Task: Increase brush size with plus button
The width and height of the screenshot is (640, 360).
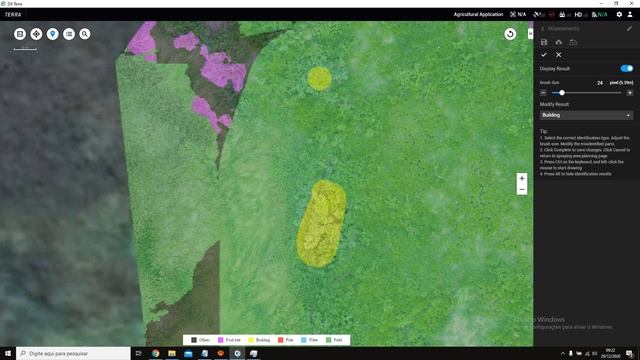Action: (x=630, y=93)
